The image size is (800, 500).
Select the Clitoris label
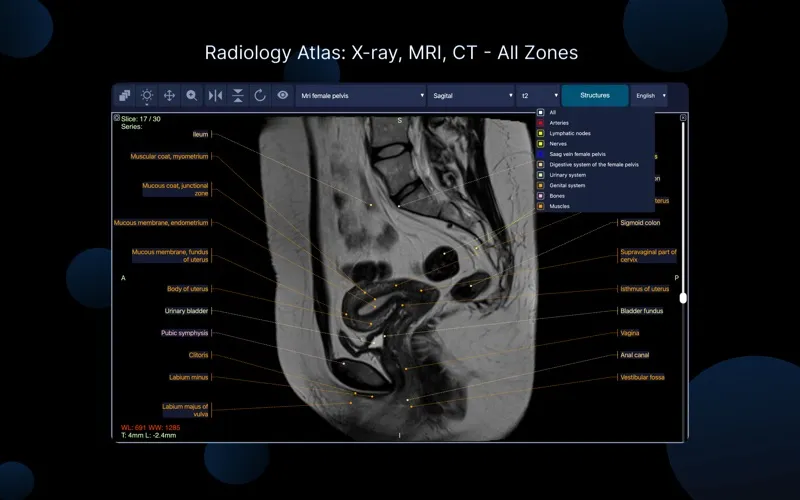(198, 355)
